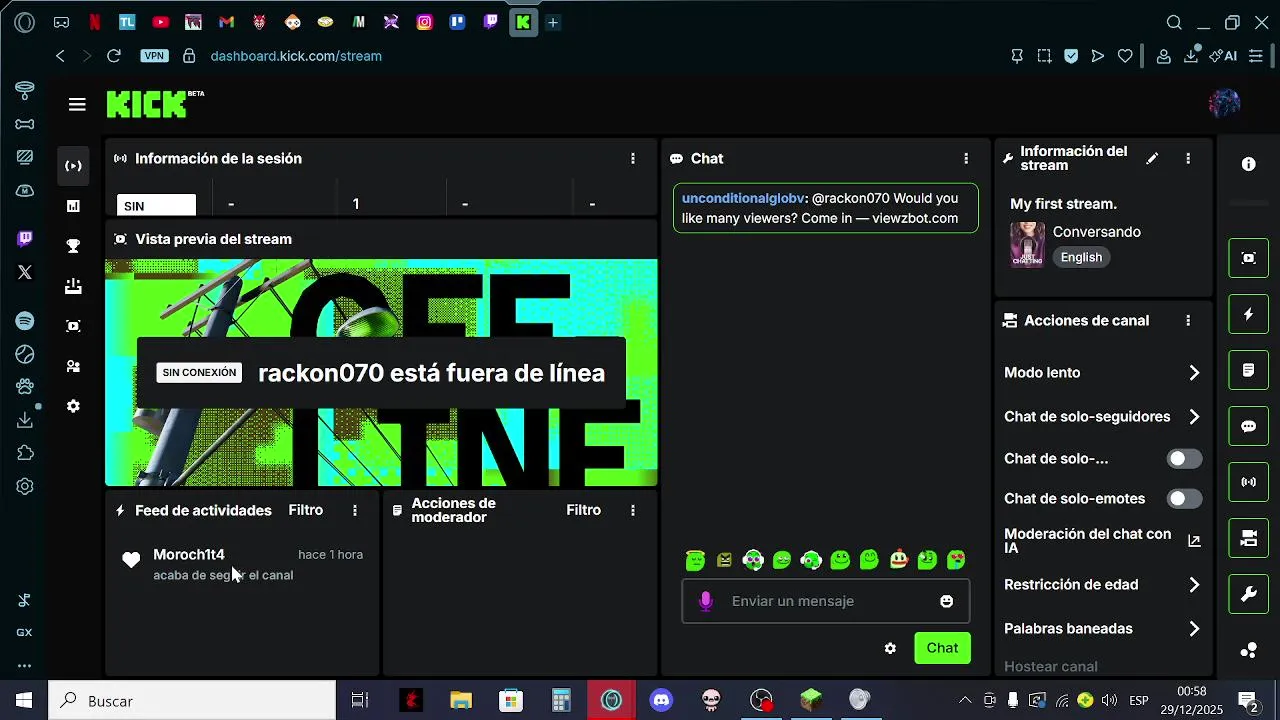Screen dimensions: 1280x720
Task: Click the Windows Start button
Action: tap(24, 700)
